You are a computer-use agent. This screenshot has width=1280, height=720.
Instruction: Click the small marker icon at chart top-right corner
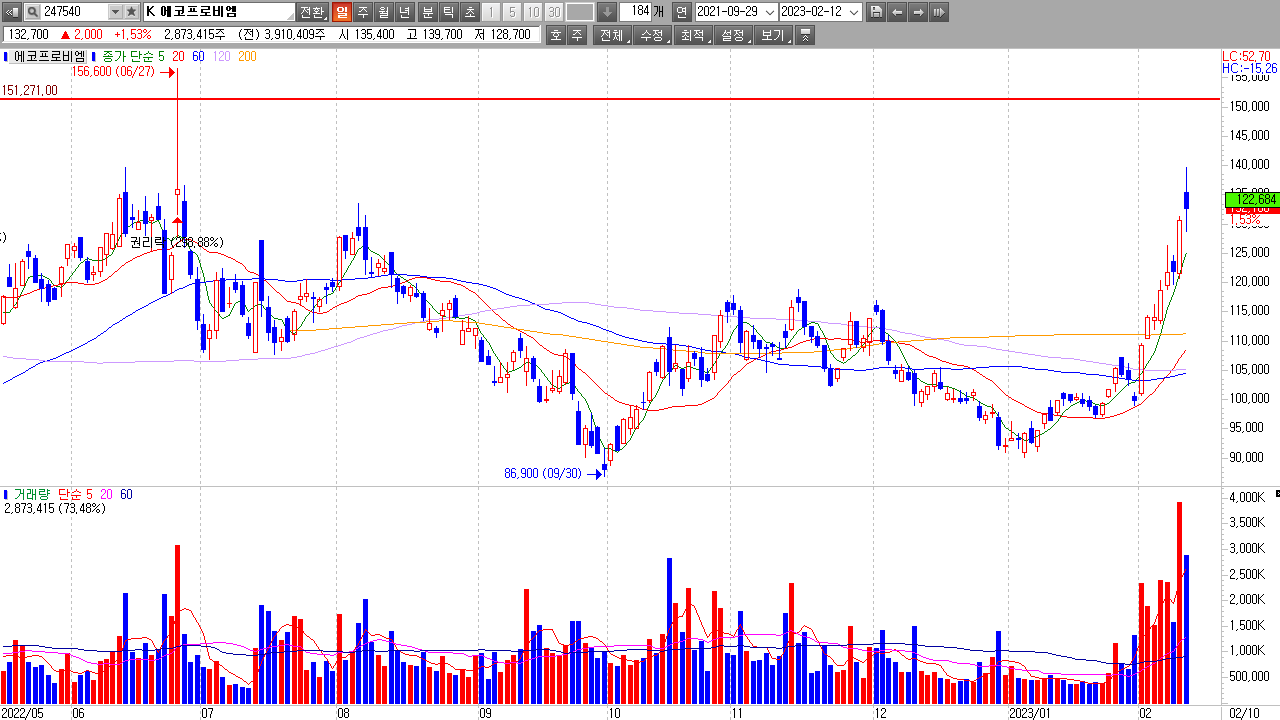(x=1276, y=494)
